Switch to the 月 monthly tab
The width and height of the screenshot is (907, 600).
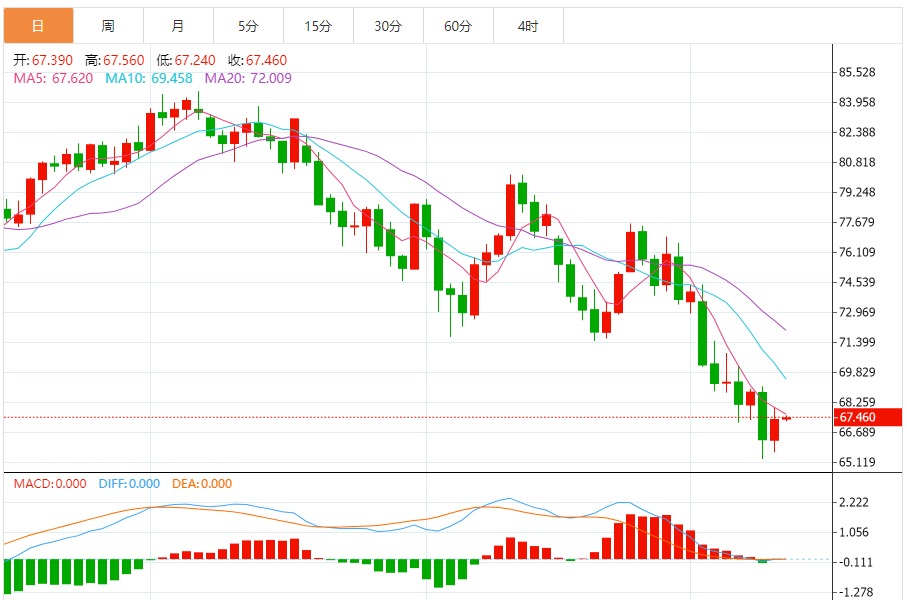point(178,25)
